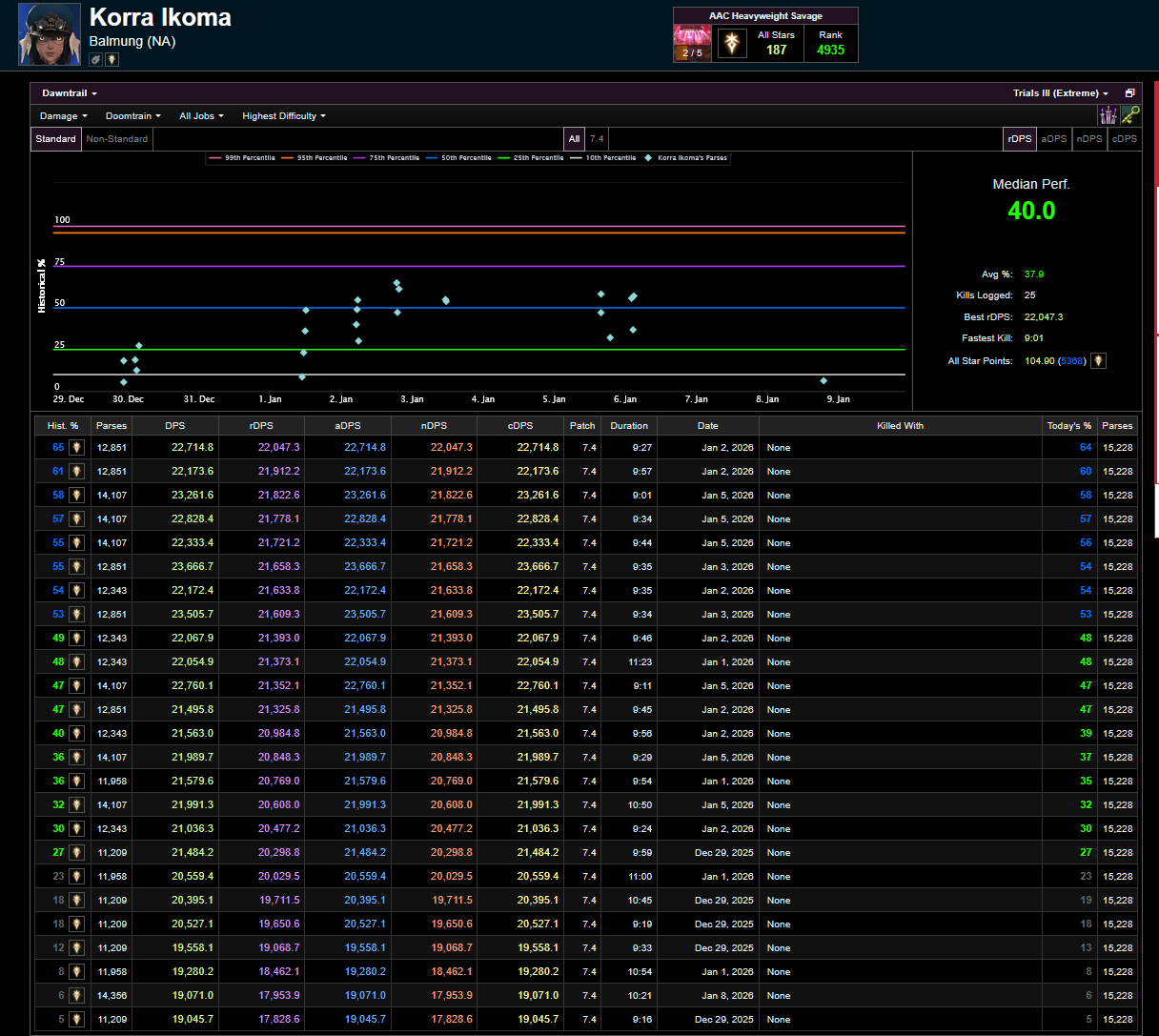
Task: Click Korra Ikoma's character avatar
Action: (x=50, y=34)
